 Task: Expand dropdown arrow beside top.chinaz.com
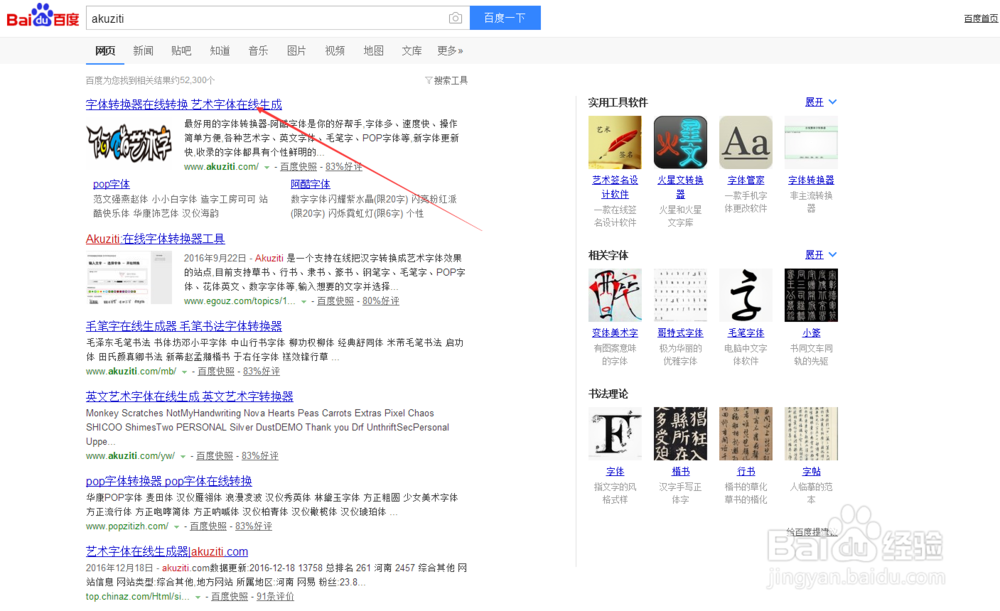198,597
